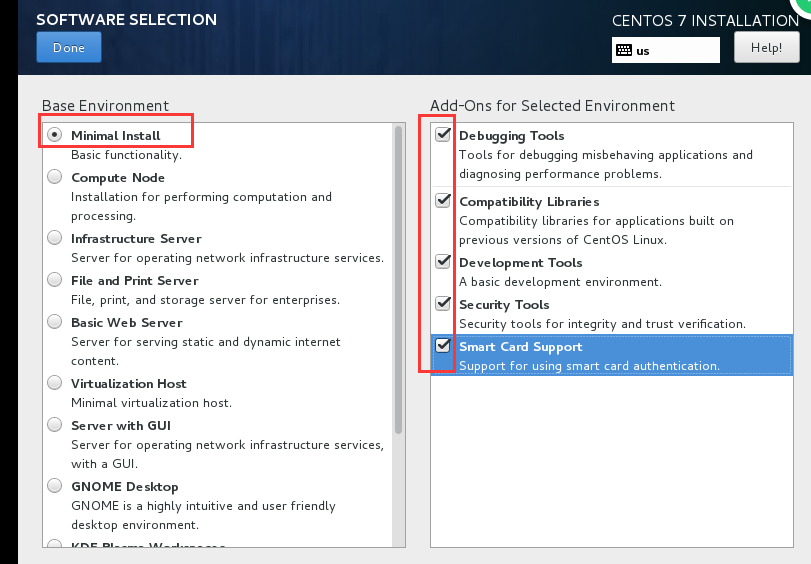This screenshot has height=564, width=811.
Task: Click the 'Infrastructure Server' label
Action: tap(136, 239)
